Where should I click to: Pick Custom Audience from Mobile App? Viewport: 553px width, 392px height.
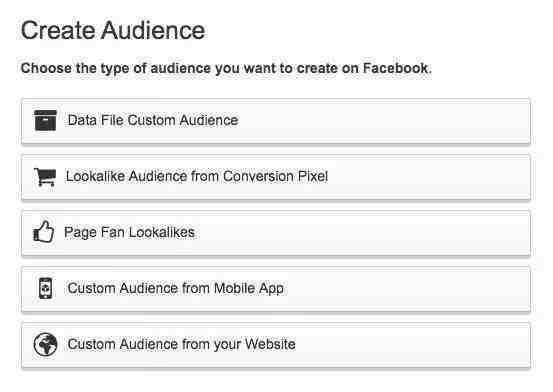(276, 289)
